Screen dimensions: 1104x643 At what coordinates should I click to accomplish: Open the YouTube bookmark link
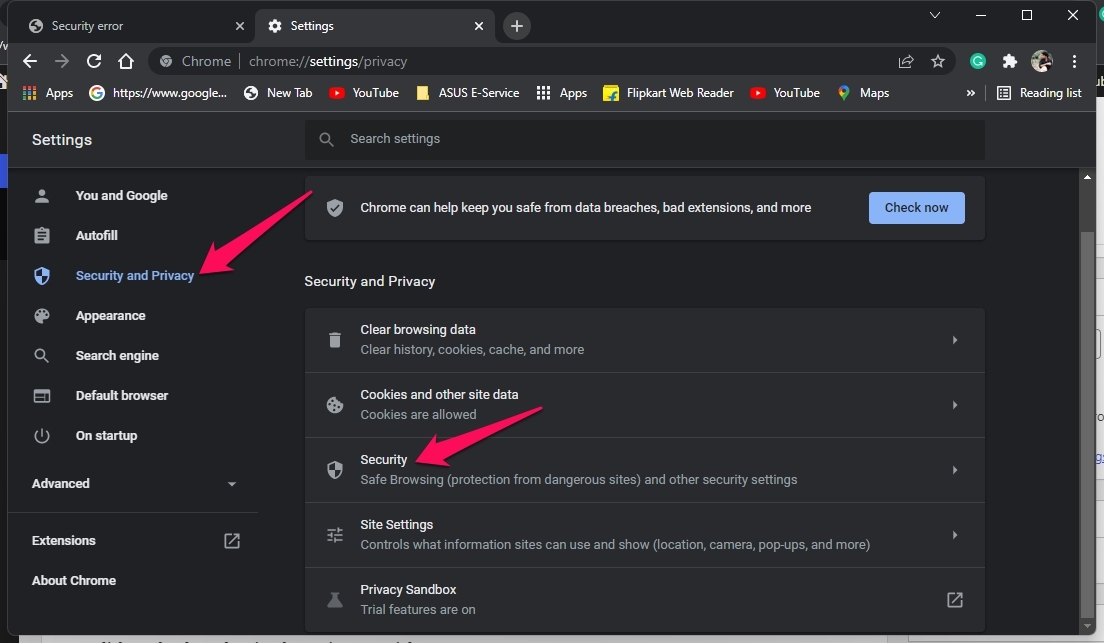(x=364, y=93)
